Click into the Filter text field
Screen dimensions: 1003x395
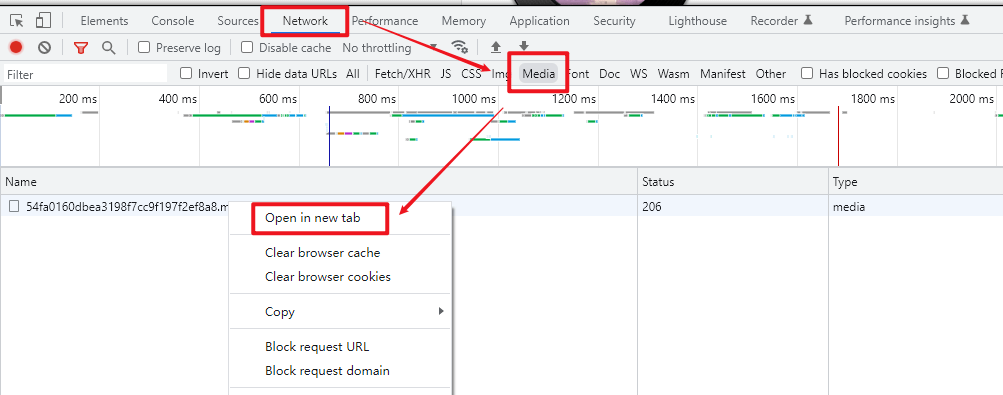click(85, 74)
